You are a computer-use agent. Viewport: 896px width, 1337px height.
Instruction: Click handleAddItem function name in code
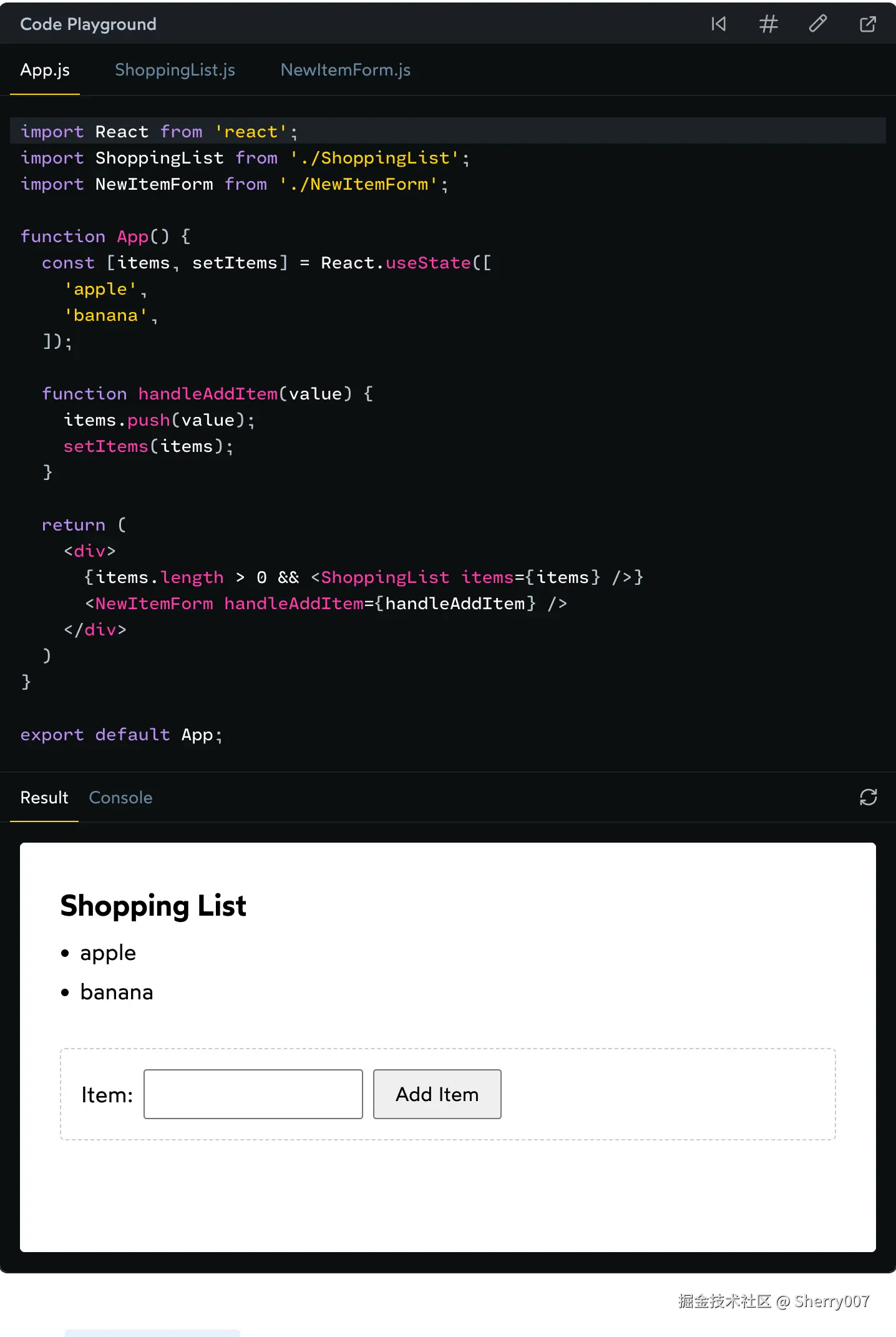[208, 394]
